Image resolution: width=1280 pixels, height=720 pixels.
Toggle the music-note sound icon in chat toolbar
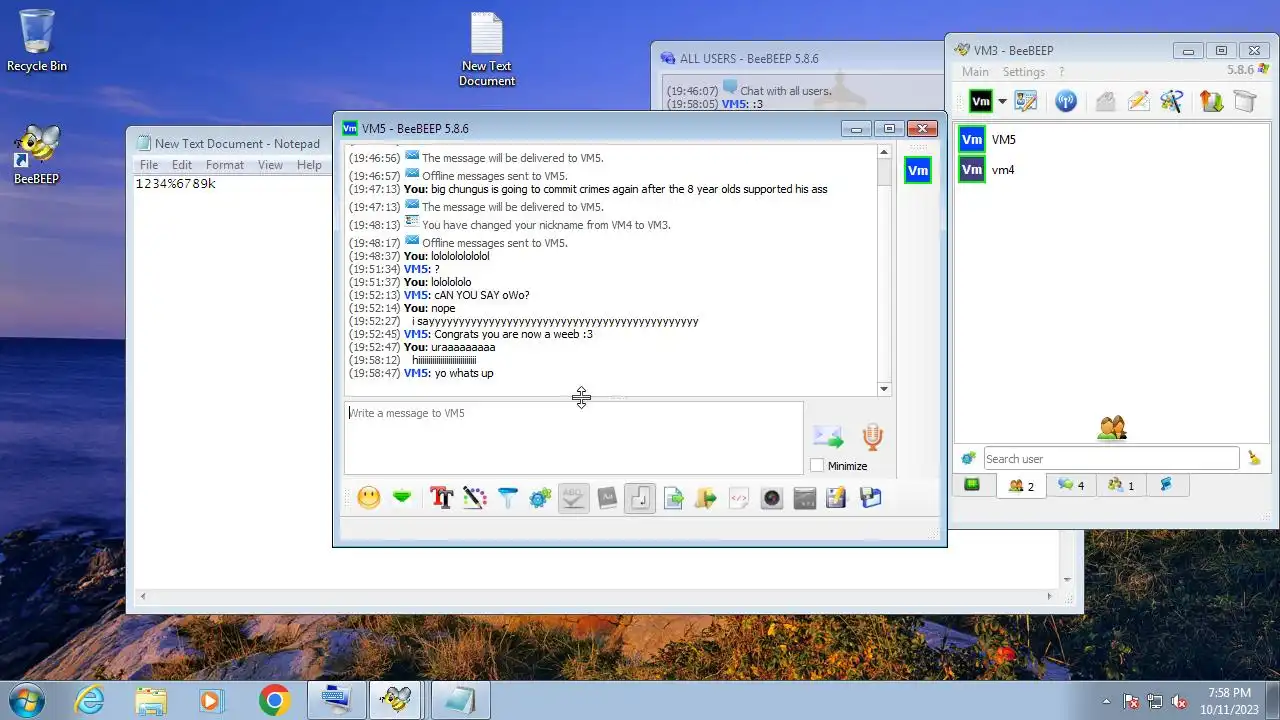click(641, 497)
